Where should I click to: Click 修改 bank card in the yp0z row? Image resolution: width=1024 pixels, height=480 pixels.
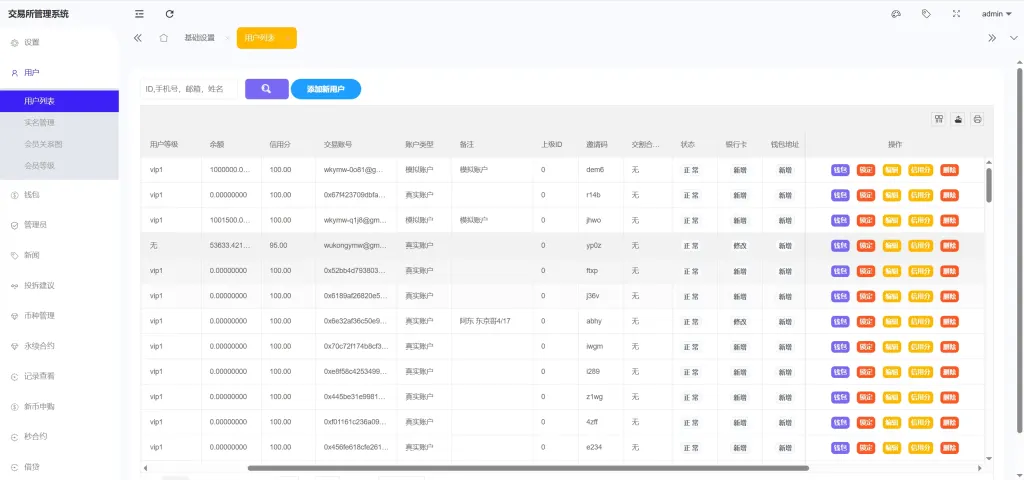pyautogui.click(x=740, y=246)
